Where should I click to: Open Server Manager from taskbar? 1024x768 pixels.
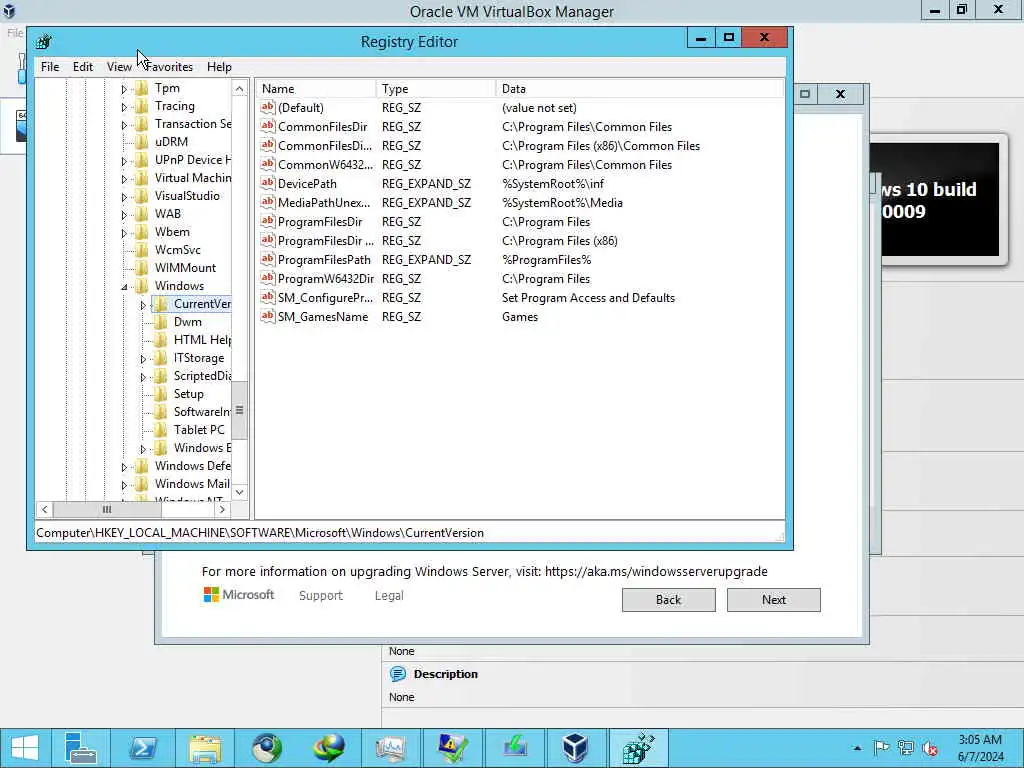click(81, 748)
